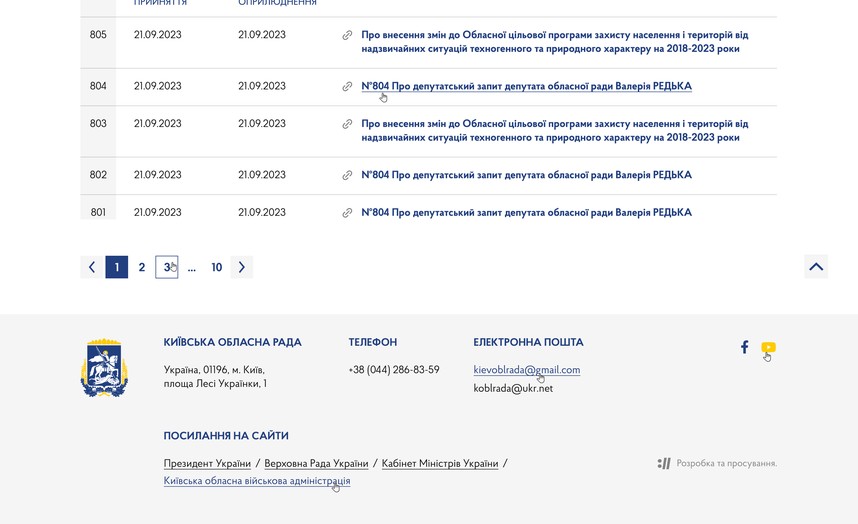Click adoption date in row 803
The width and height of the screenshot is (858, 524).
tap(158, 124)
